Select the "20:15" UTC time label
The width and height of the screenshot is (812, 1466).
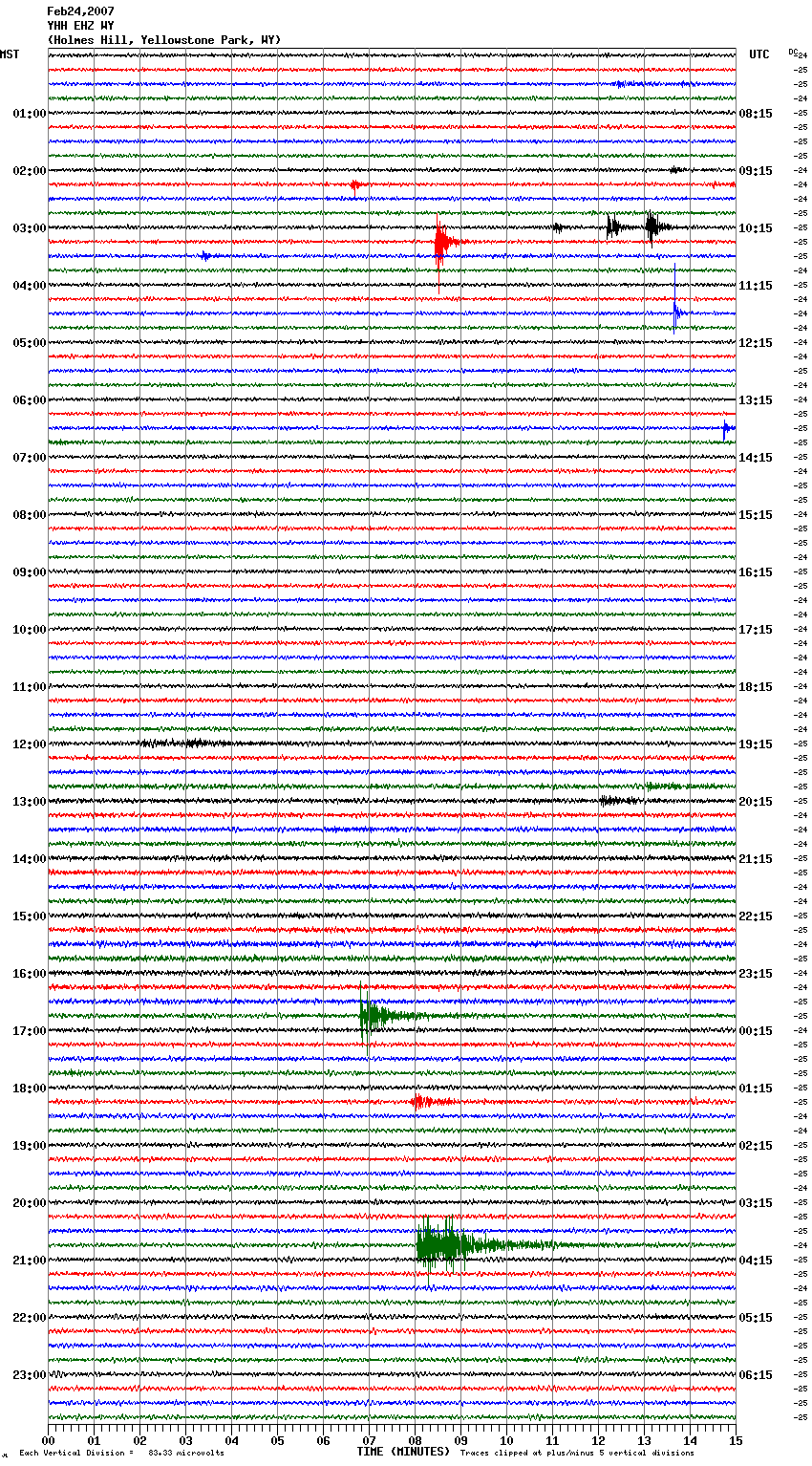tap(756, 802)
